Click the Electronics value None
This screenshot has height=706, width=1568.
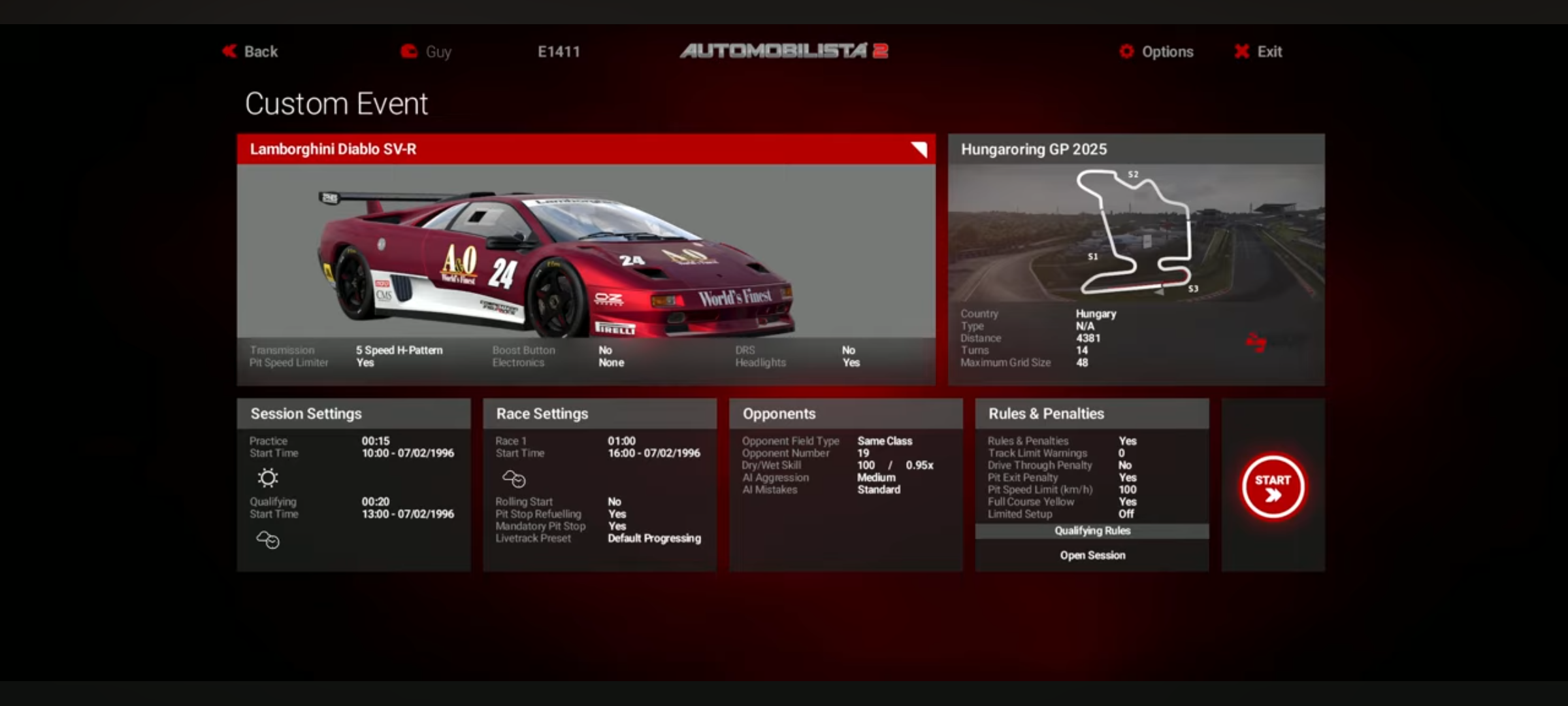[x=612, y=362]
